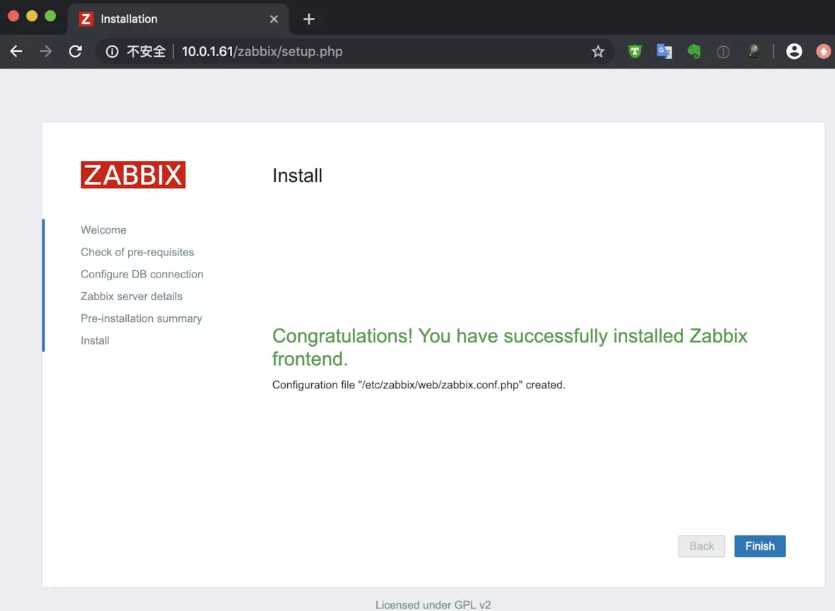Click the configuration file created text
The height and width of the screenshot is (611, 835).
pos(419,385)
